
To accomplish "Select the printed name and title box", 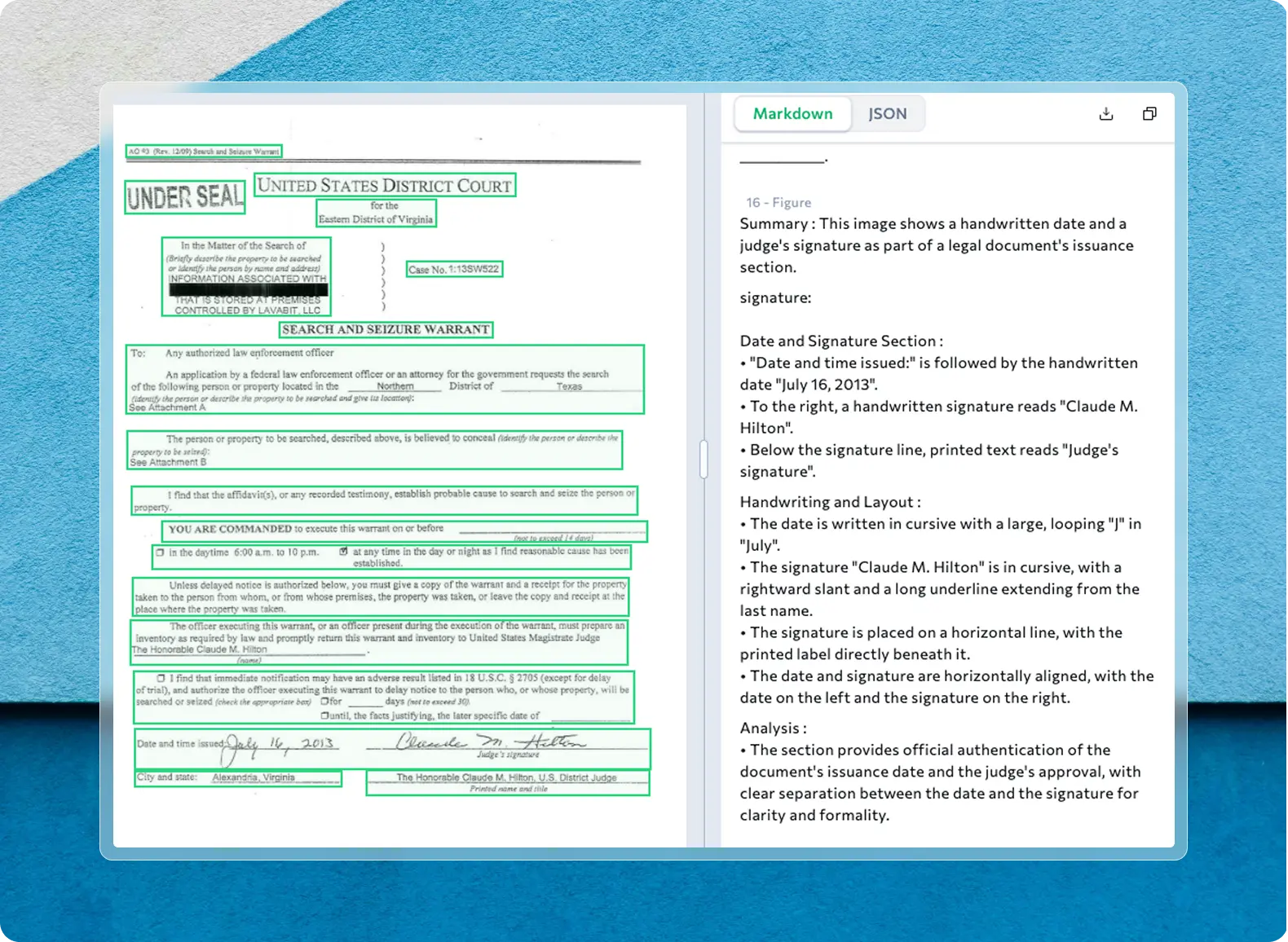I will [x=507, y=782].
